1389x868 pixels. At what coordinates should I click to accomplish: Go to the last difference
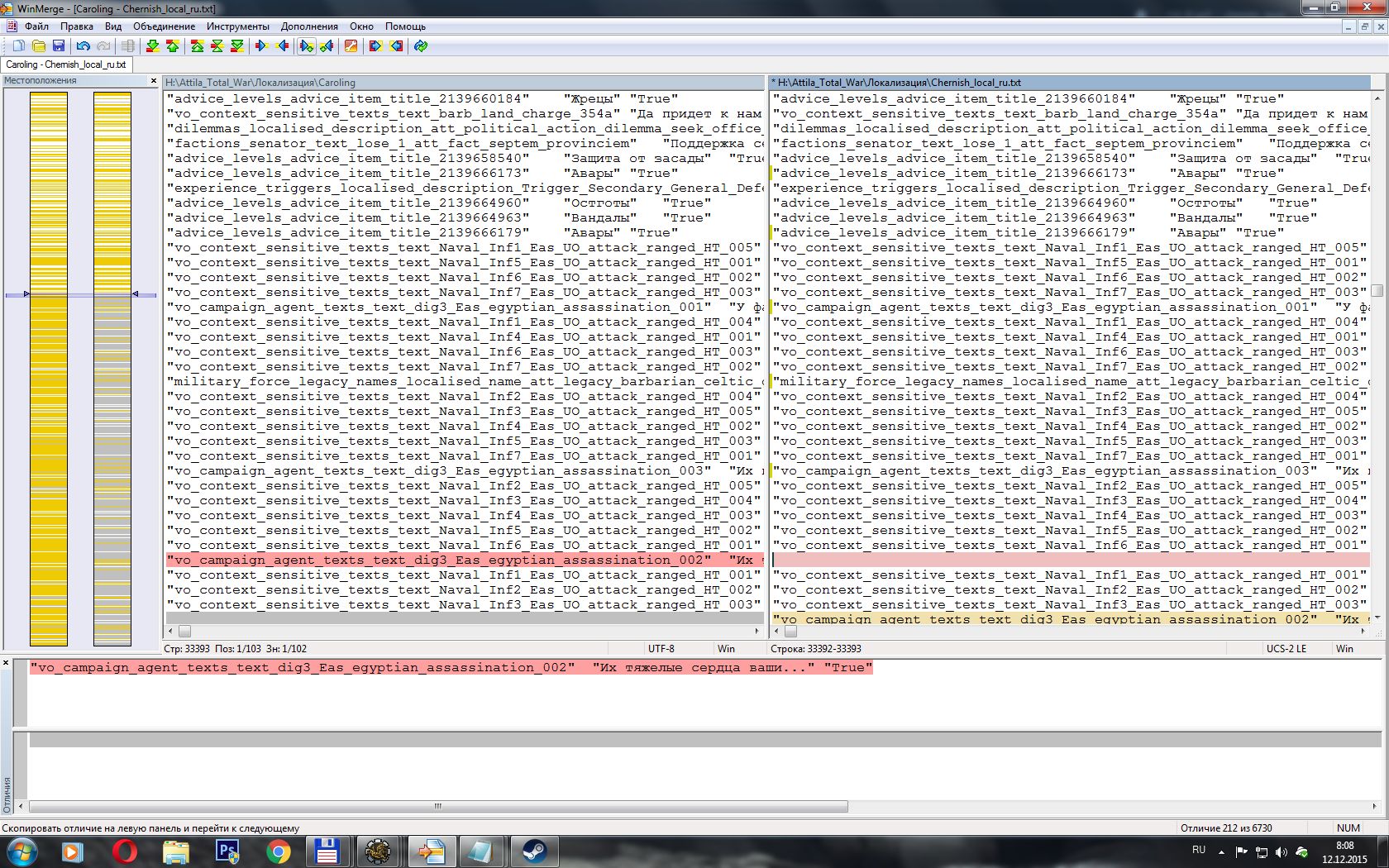(x=237, y=46)
